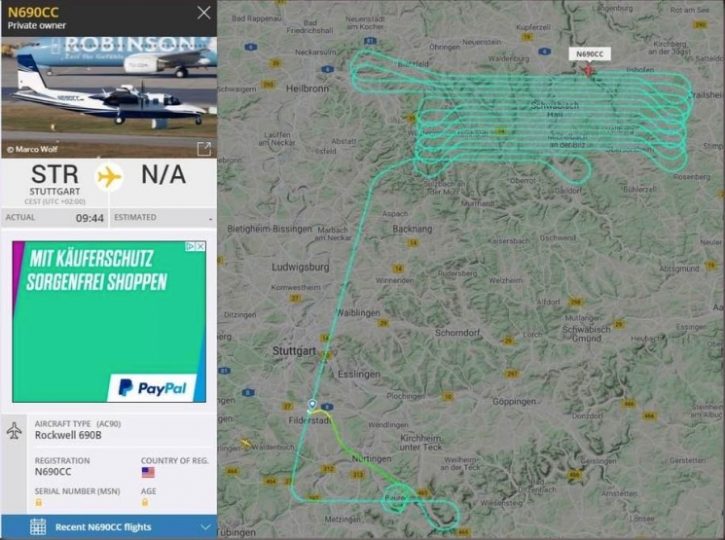The height and width of the screenshot is (540, 725).
Task: Open aircraft photo in external link icon
Action: 204,149
